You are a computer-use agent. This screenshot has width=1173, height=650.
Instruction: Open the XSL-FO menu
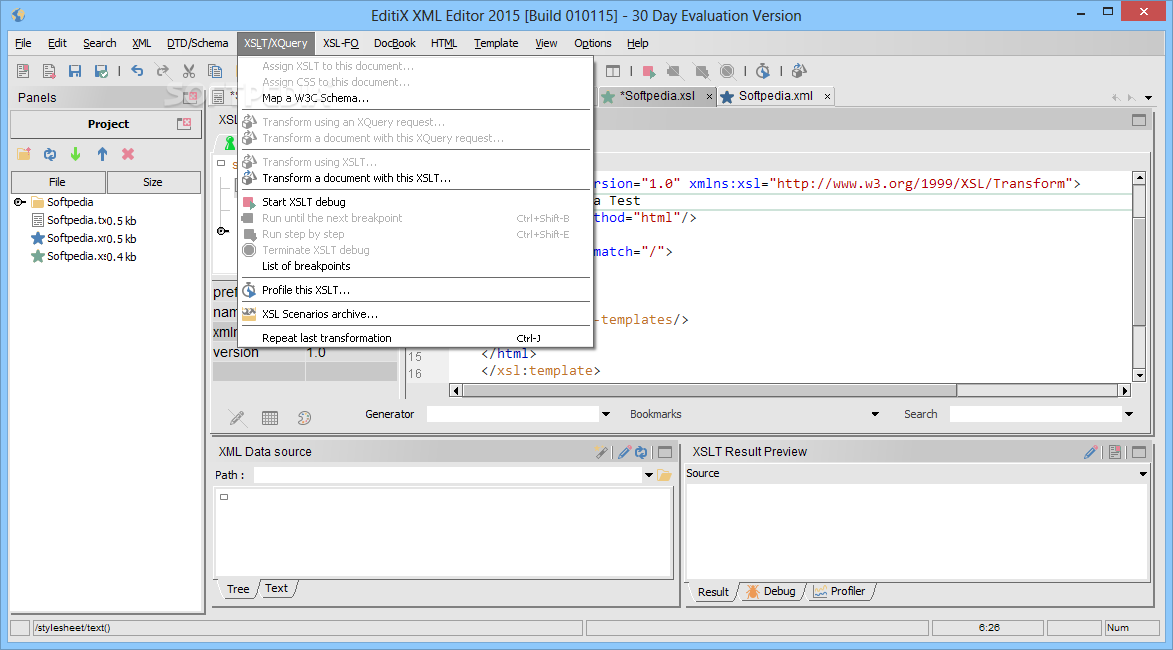(340, 43)
